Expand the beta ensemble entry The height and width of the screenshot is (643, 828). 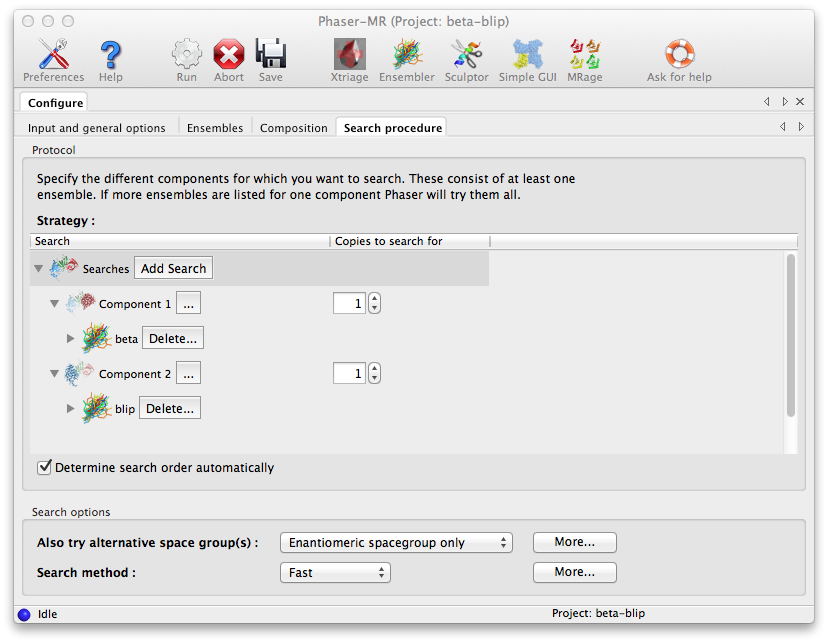coord(71,339)
